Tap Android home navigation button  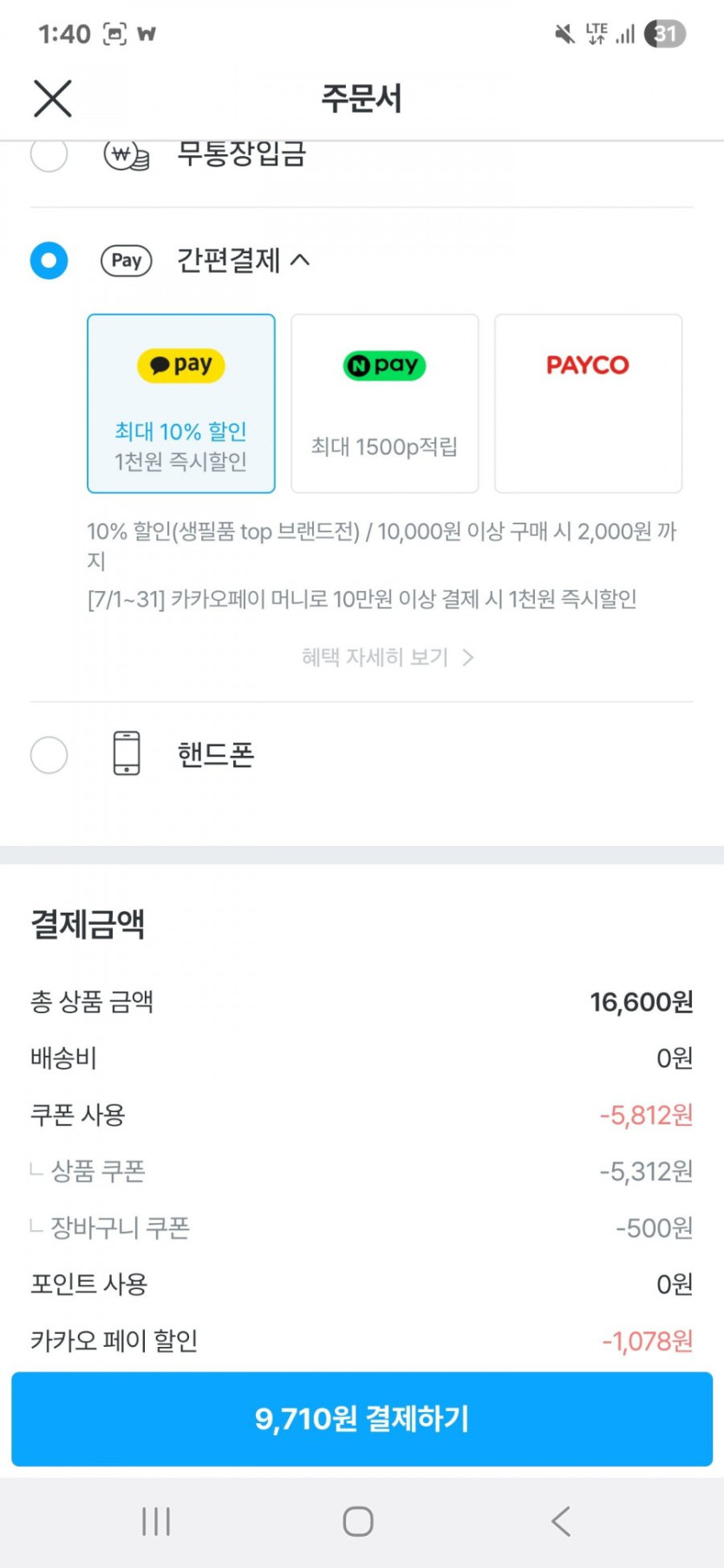click(x=358, y=1520)
